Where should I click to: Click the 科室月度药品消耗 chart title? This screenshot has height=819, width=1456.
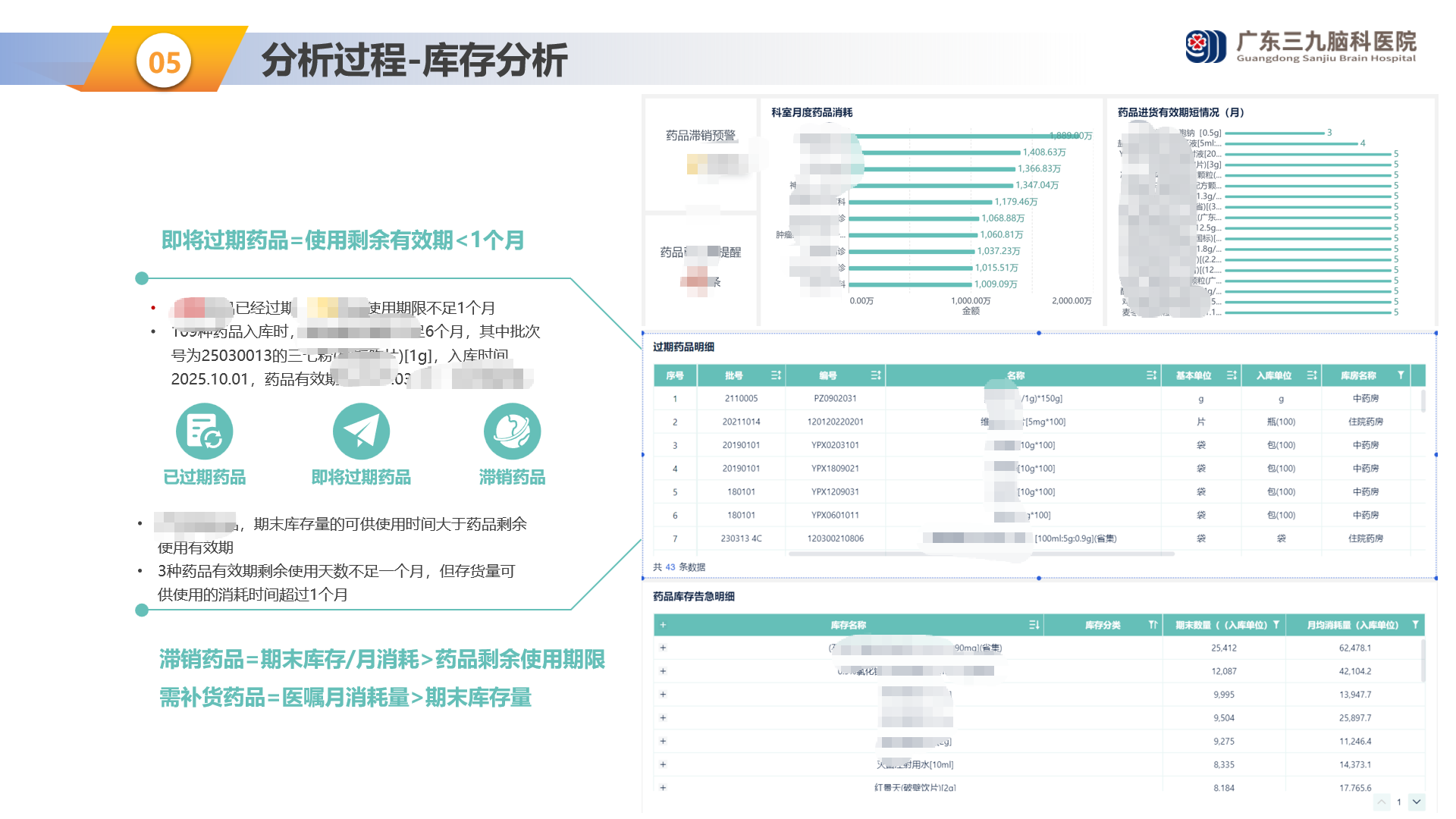tap(811, 112)
